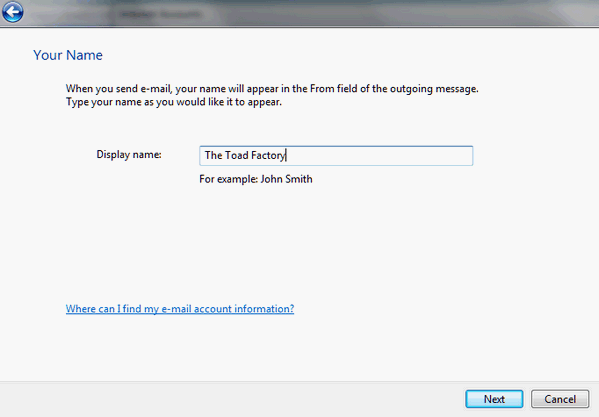
Task: Click the 'Your Name' page heading
Action: point(68,55)
